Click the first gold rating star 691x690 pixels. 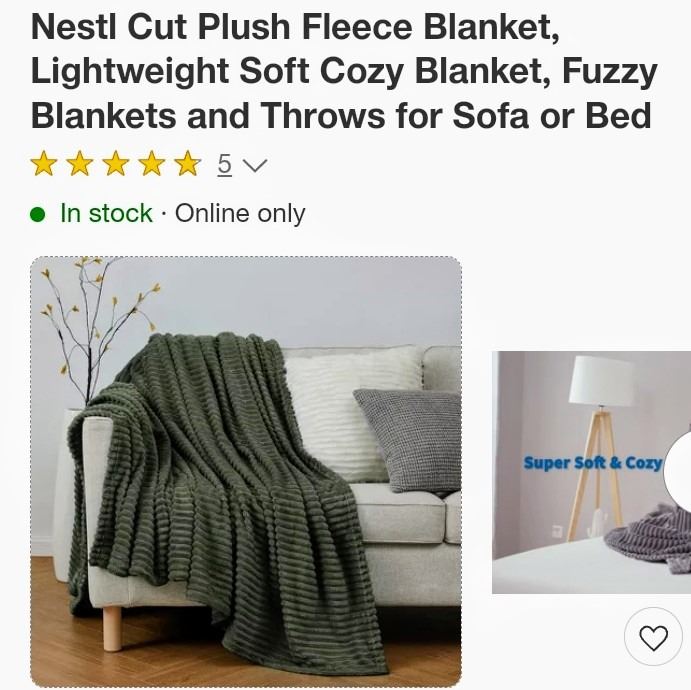(44, 163)
